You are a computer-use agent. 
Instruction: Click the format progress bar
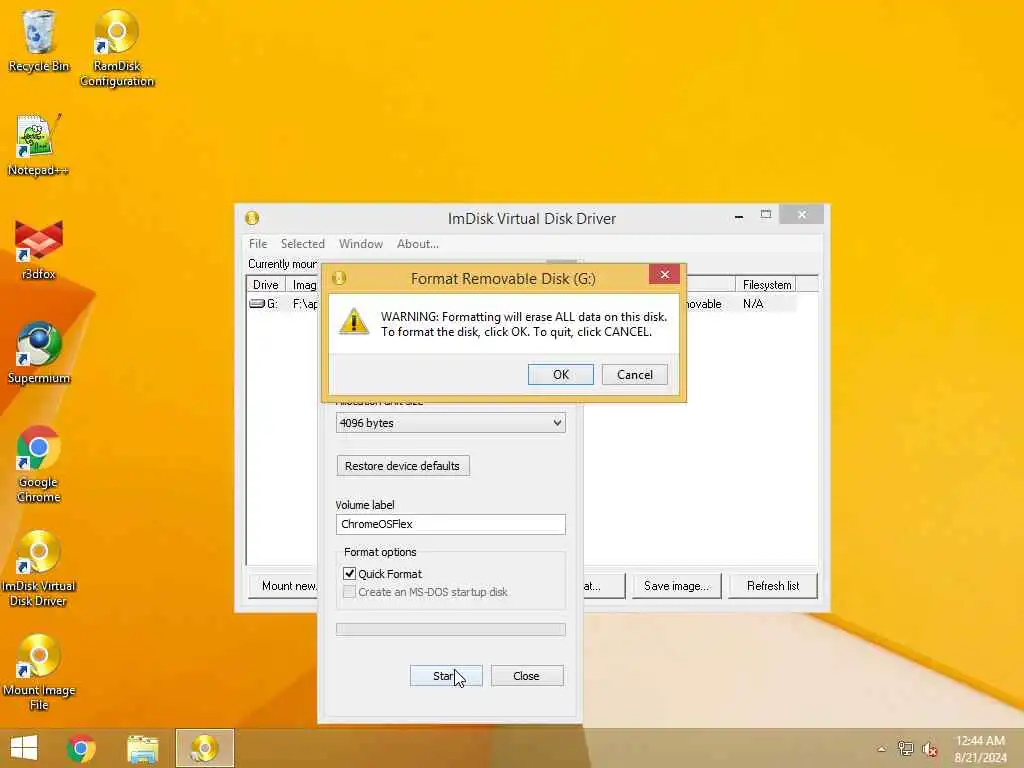pyautogui.click(x=451, y=630)
